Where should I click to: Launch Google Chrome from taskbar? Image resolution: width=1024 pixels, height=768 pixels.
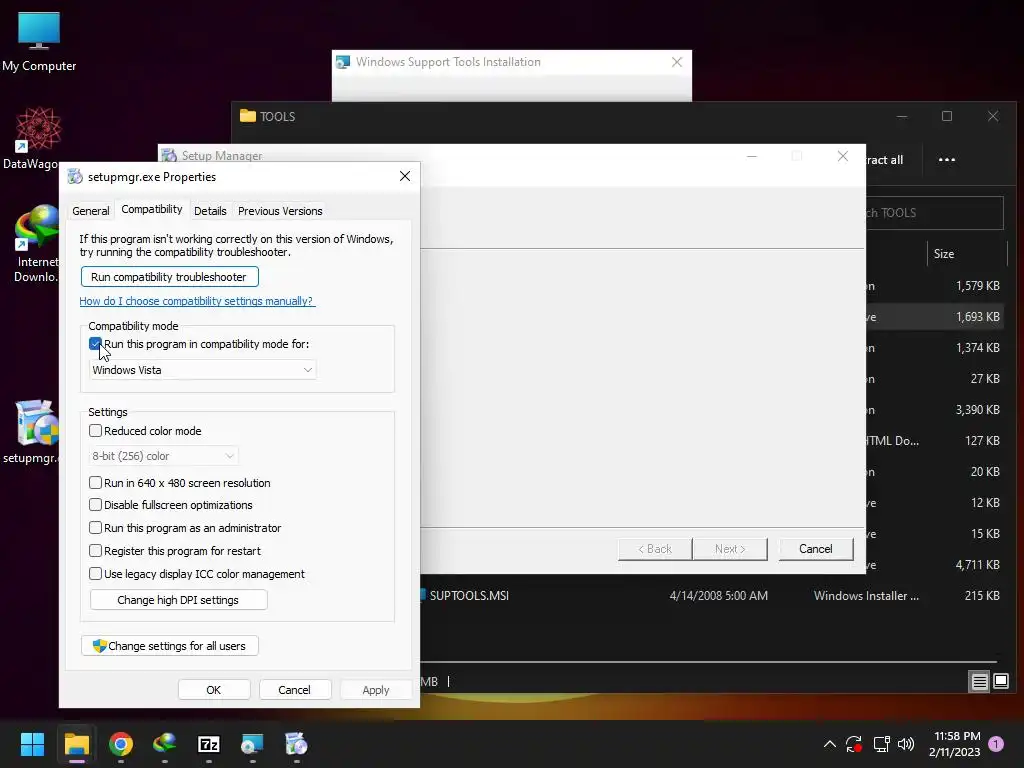[121, 744]
